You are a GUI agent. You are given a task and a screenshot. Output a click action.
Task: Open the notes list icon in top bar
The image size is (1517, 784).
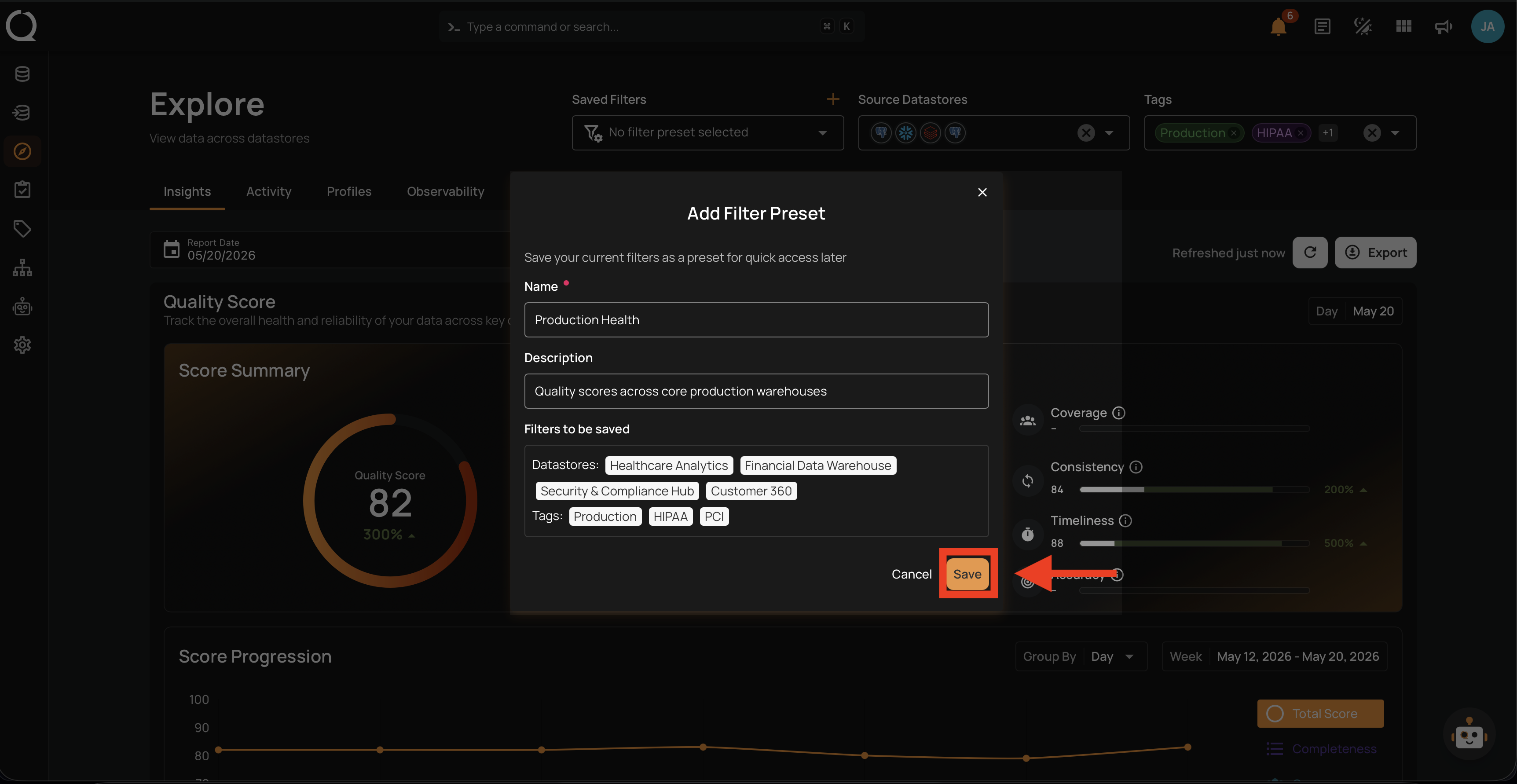tap(1322, 26)
